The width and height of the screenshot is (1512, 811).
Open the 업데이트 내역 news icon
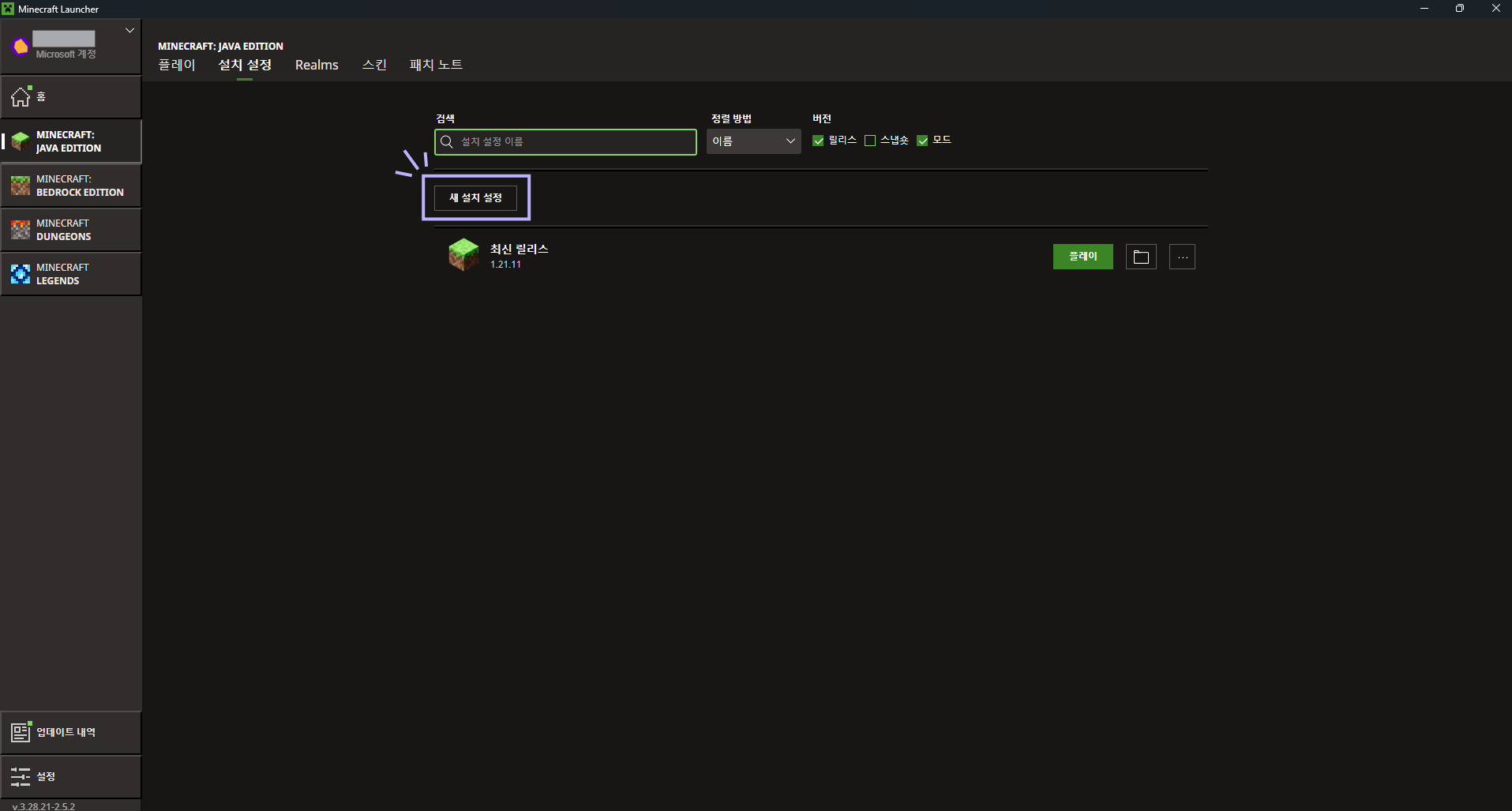click(21, 732)
